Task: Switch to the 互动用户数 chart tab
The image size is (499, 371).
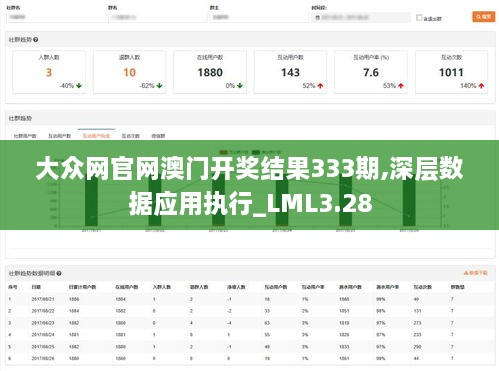Action: (59, 136)
